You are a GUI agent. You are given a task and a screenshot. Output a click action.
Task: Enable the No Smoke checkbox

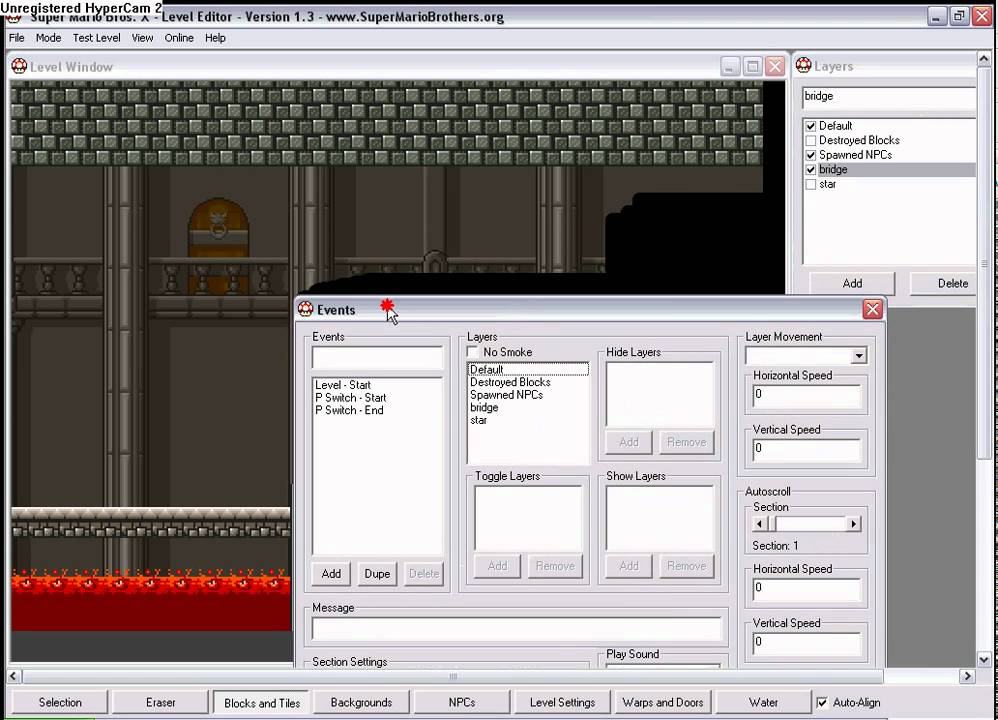coord(472,352)
